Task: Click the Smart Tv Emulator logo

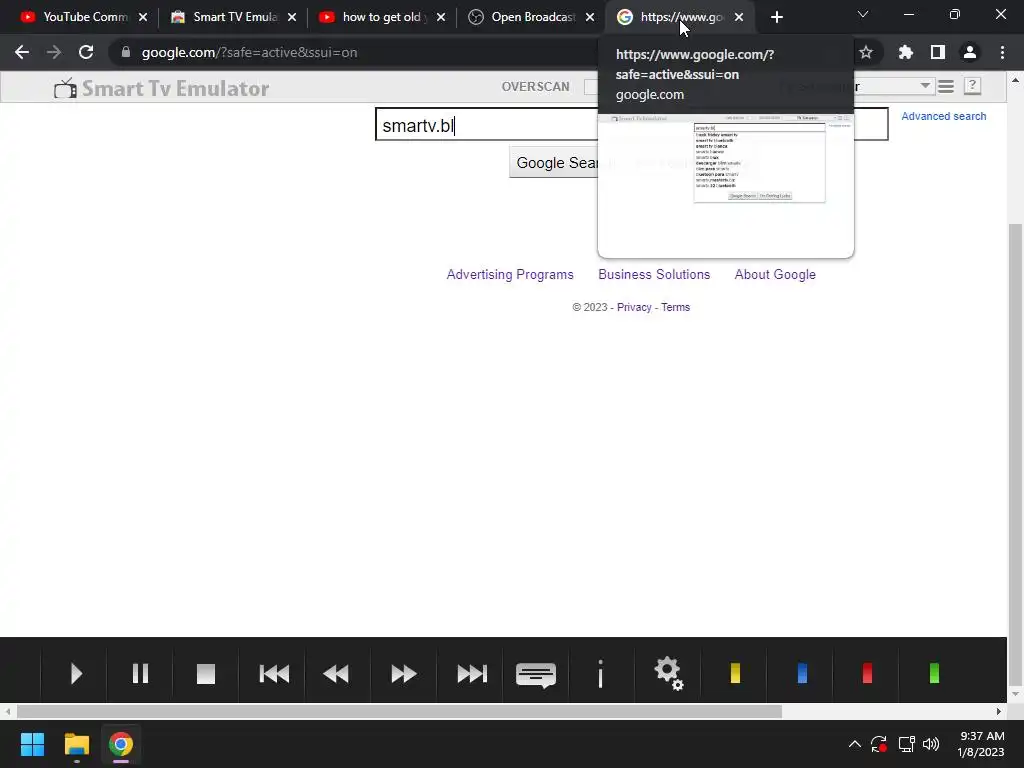Action: 161,88
